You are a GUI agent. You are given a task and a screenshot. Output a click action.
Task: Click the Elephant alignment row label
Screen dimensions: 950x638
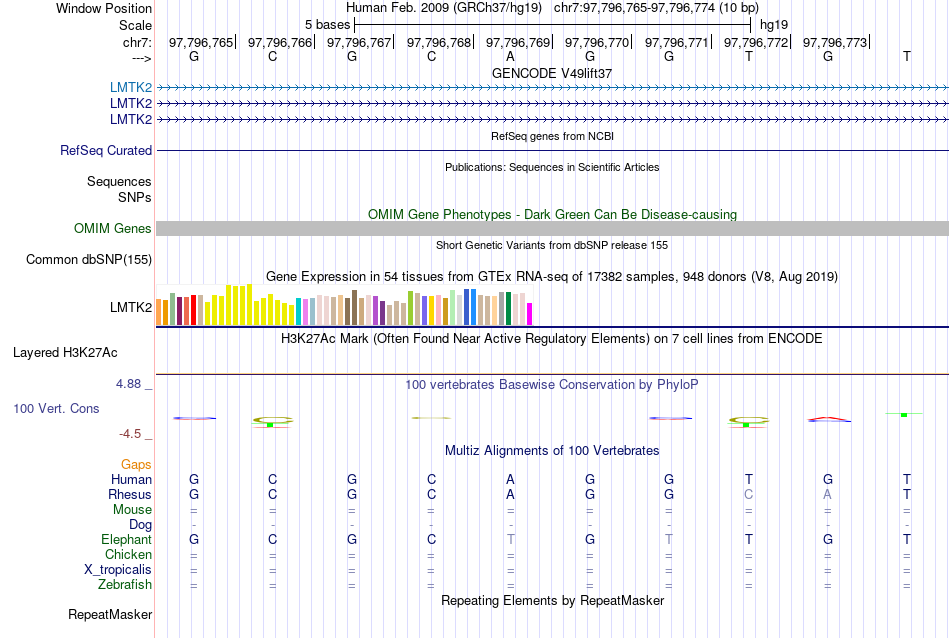coord(127,539)
